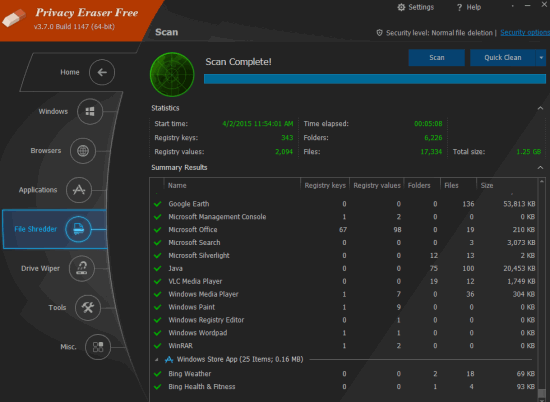
Task: Click the Quick Clean button
Action: point(503,58)
